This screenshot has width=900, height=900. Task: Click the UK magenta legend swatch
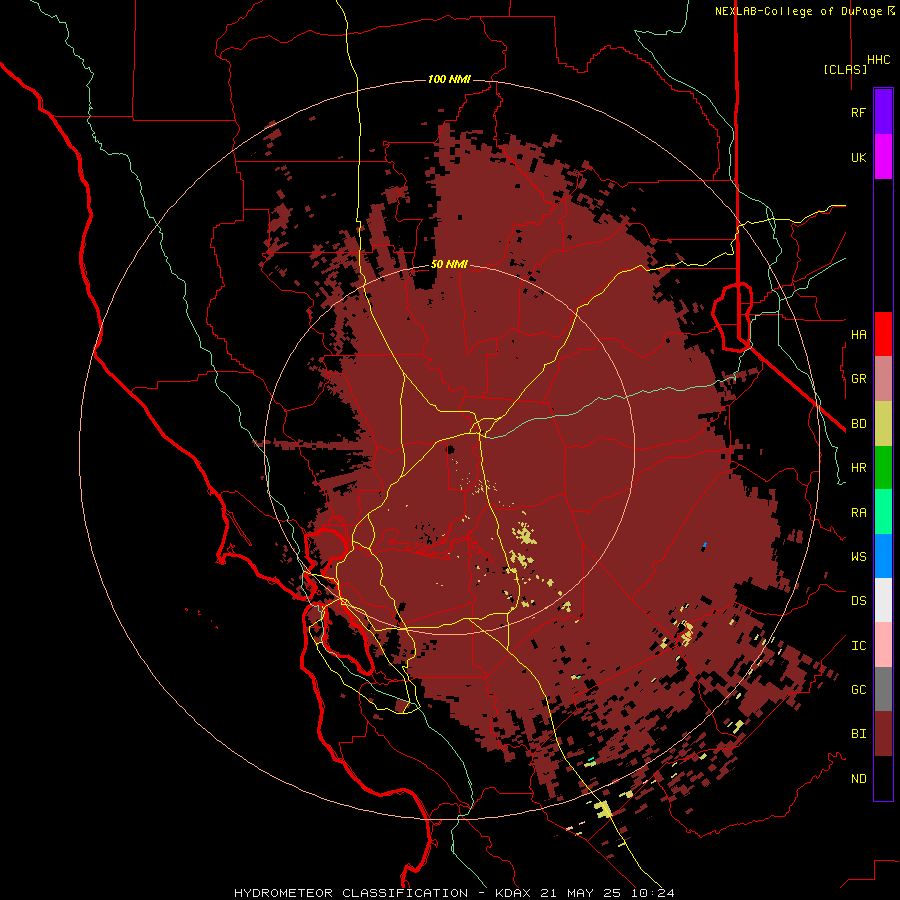[883, 157]
